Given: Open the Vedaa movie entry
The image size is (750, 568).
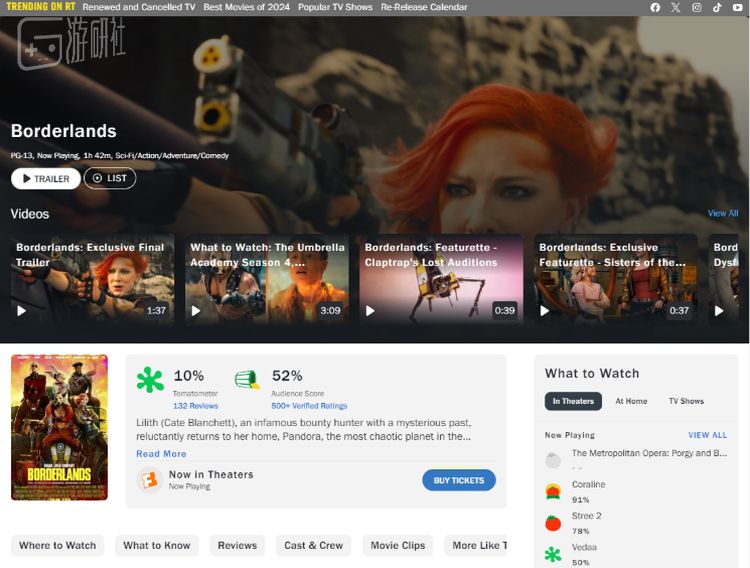Looking at the screenshot, I should click(584, 547).
